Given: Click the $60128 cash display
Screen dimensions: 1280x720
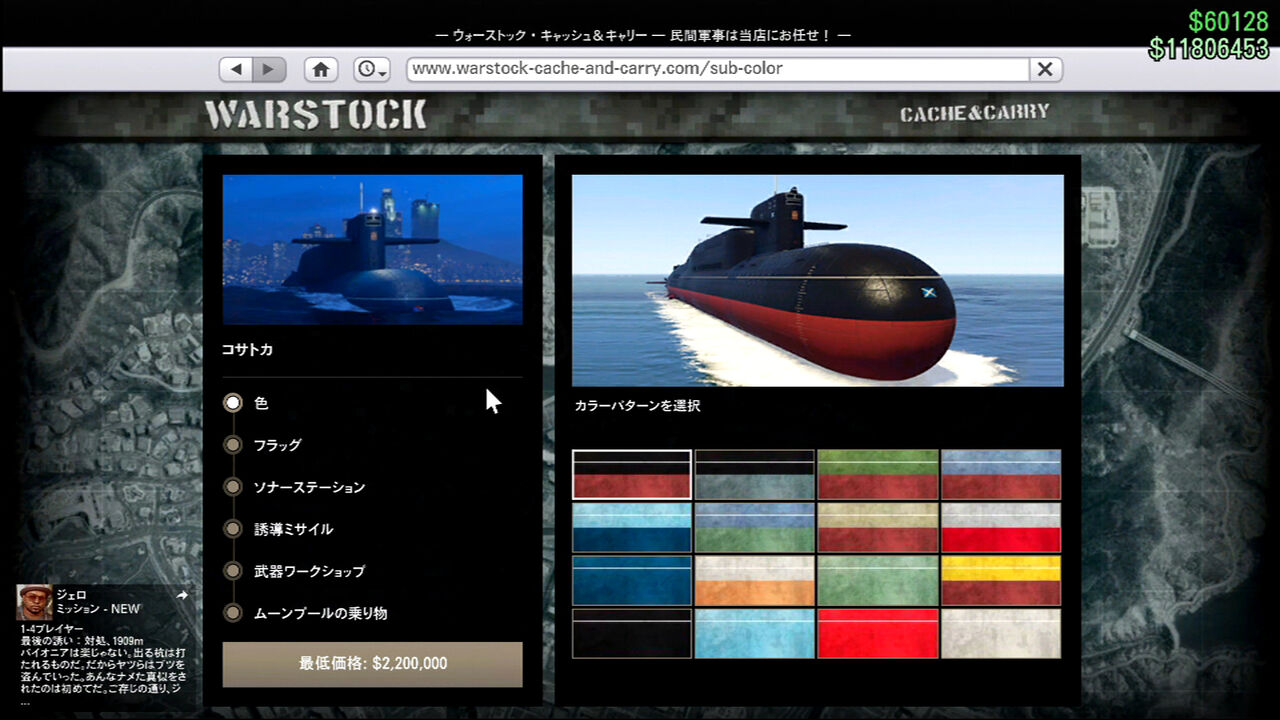Looking at the screenshot, I should (x=1228, y=21).
